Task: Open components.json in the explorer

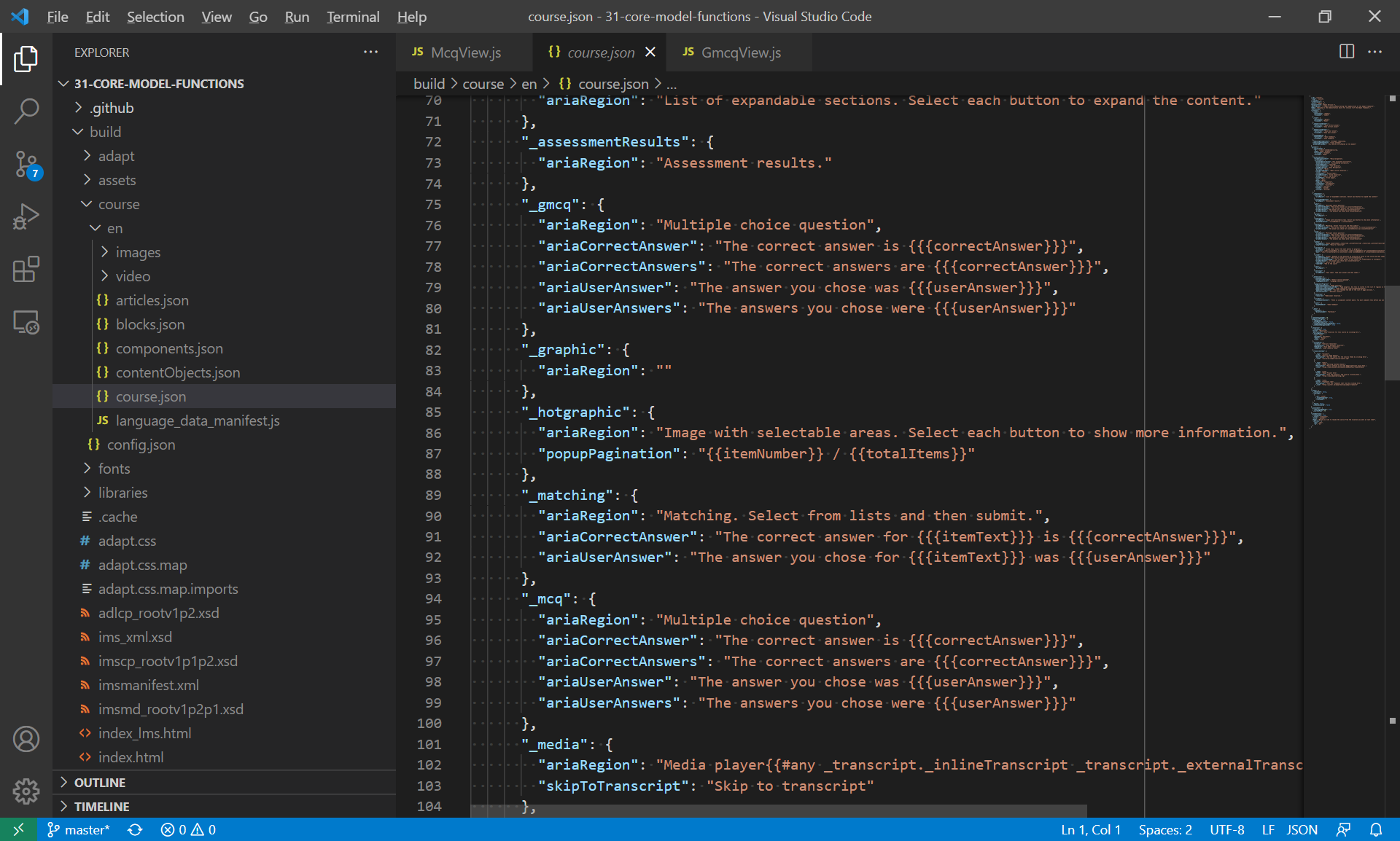Action: (168, 348)
